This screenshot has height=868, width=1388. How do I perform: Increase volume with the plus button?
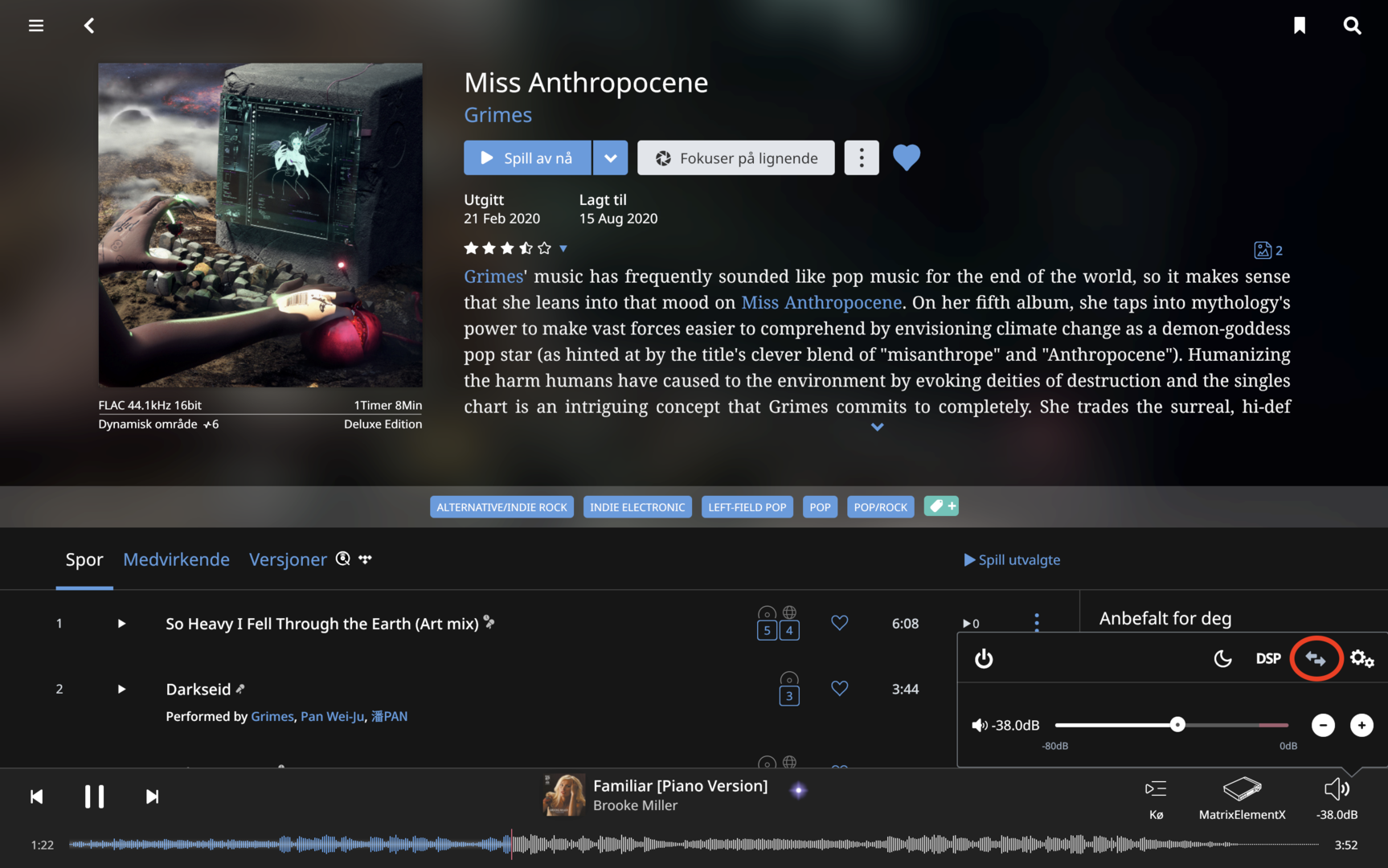pyautogui.click(x=1361, y=725)
